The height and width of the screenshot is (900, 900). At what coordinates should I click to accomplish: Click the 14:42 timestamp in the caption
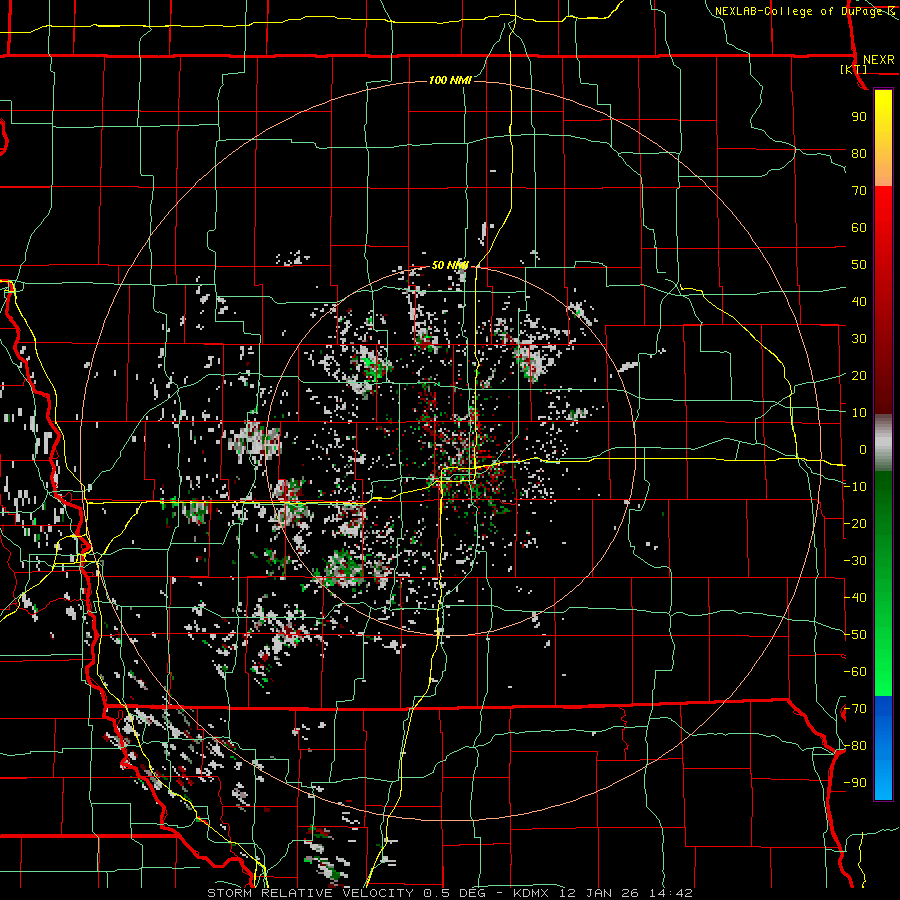coord(673,893)
